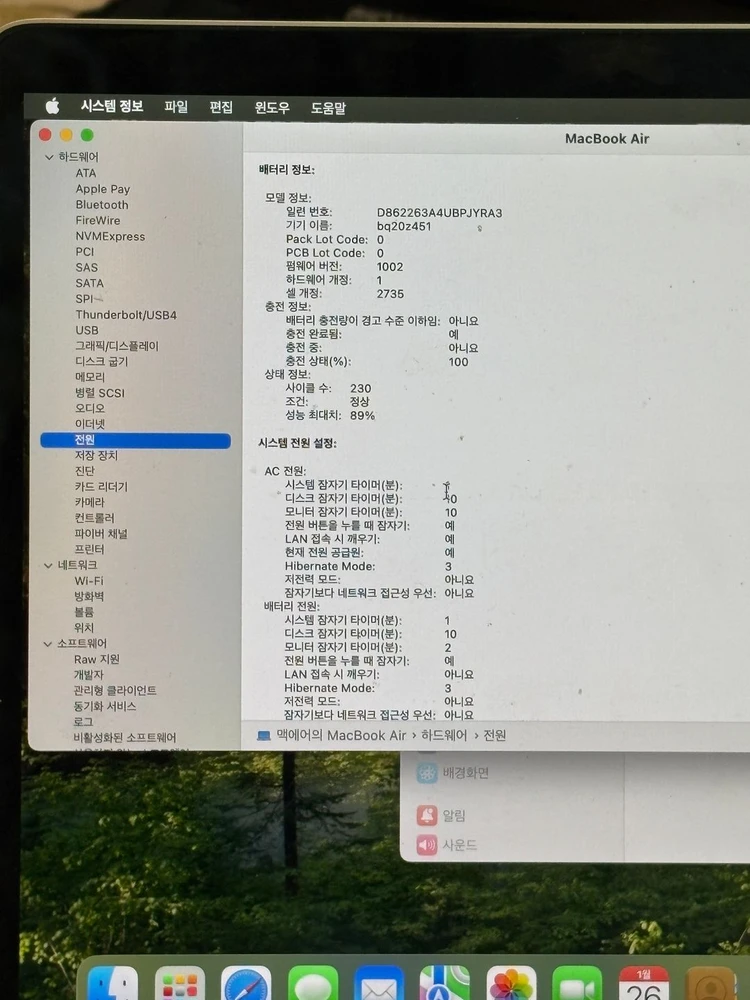Click 전원 in the path bar
Viewport: 750px width, 1000px height.
pyautogui.click(x=494, y=735)
